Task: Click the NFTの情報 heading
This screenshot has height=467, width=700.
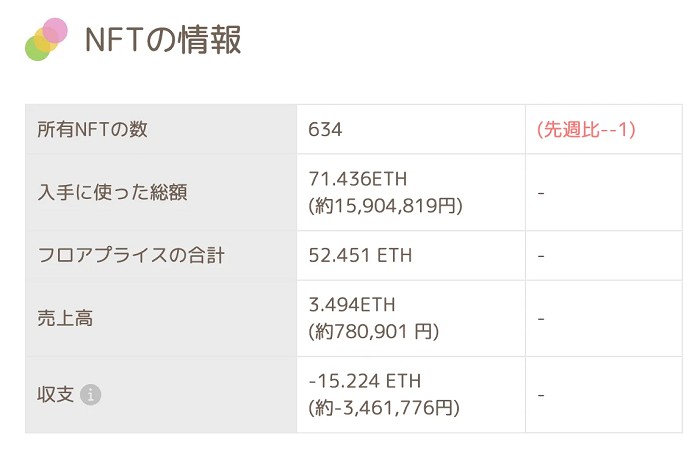Action: (x=163, y=40)
